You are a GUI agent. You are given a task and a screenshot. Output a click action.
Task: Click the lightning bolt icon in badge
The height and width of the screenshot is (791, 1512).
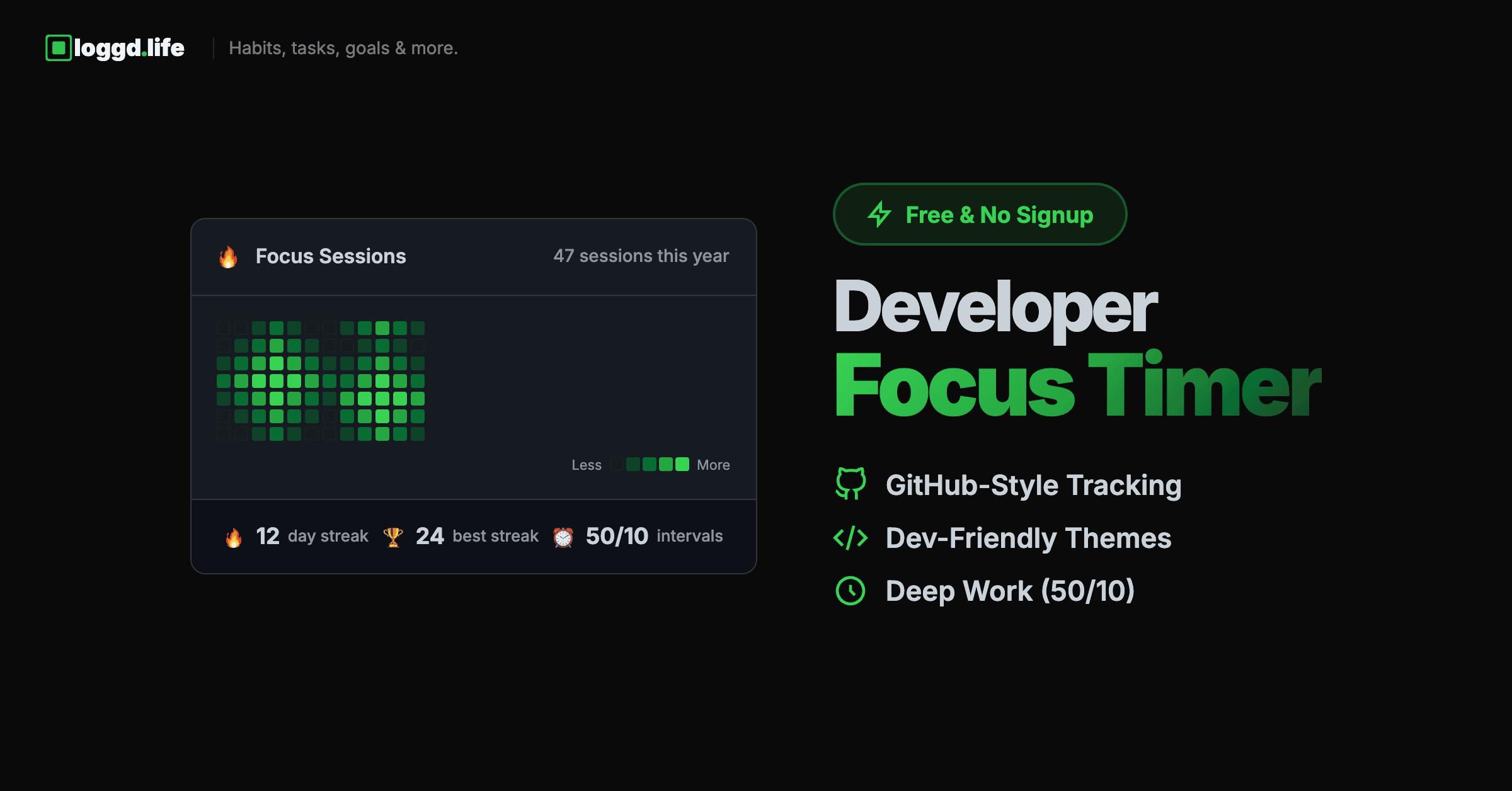879,214
